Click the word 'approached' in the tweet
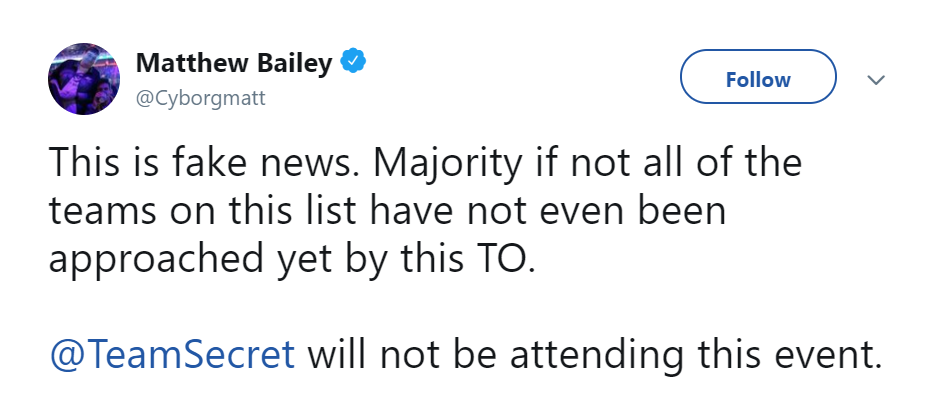The width and height of the screenshot is (929, 394). click(155, 259)
